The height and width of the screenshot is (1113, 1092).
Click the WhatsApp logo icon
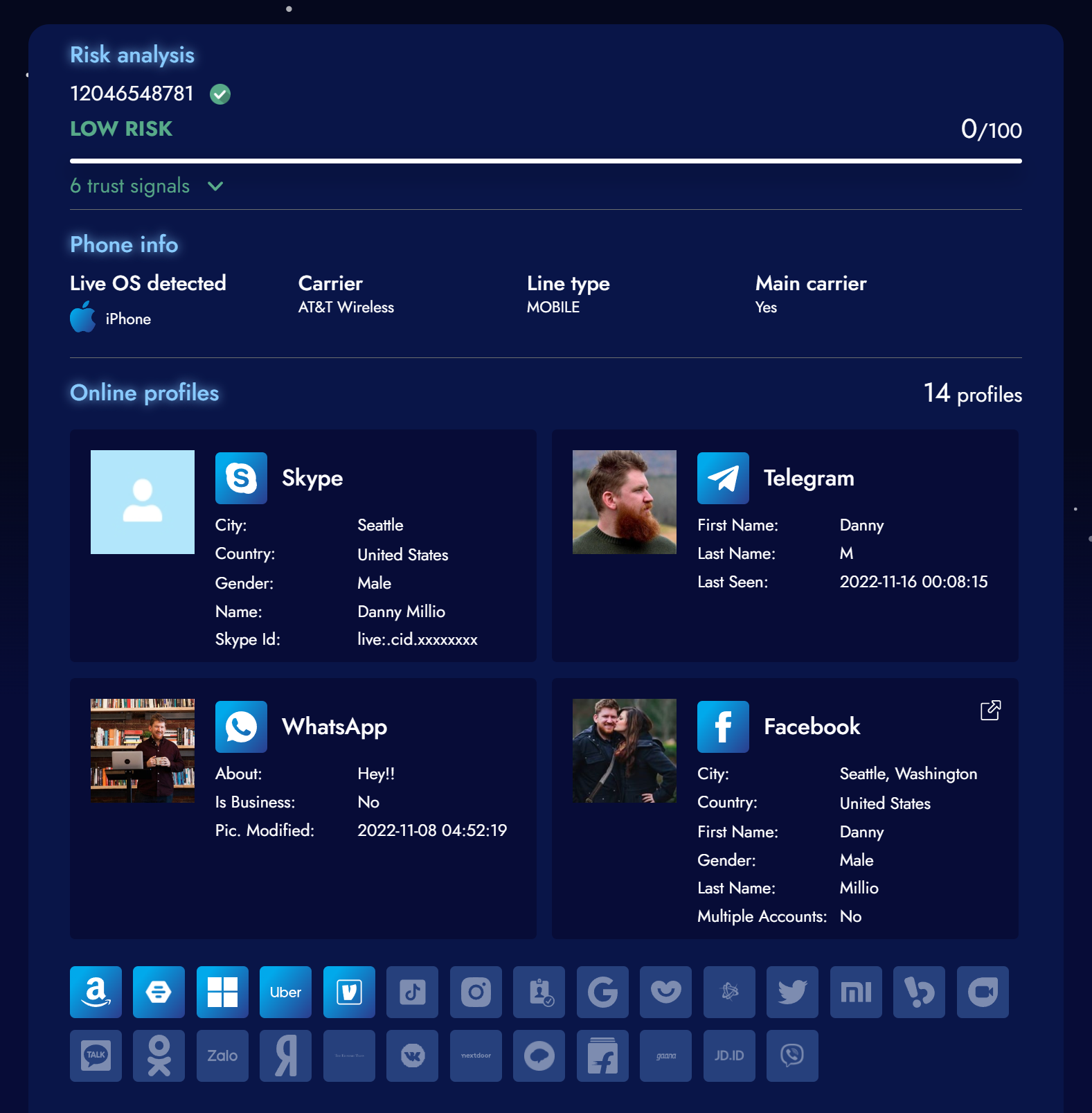[x=241, y=727]
